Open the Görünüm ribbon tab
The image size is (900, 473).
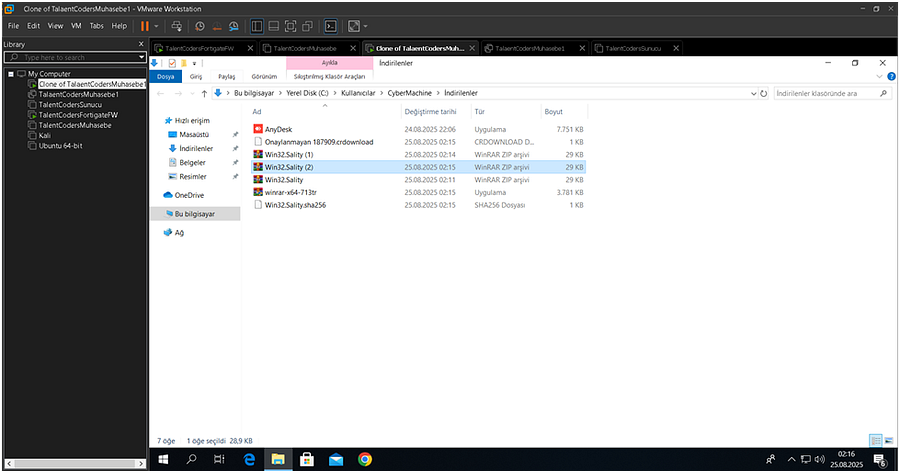click(x=264, y=76)
